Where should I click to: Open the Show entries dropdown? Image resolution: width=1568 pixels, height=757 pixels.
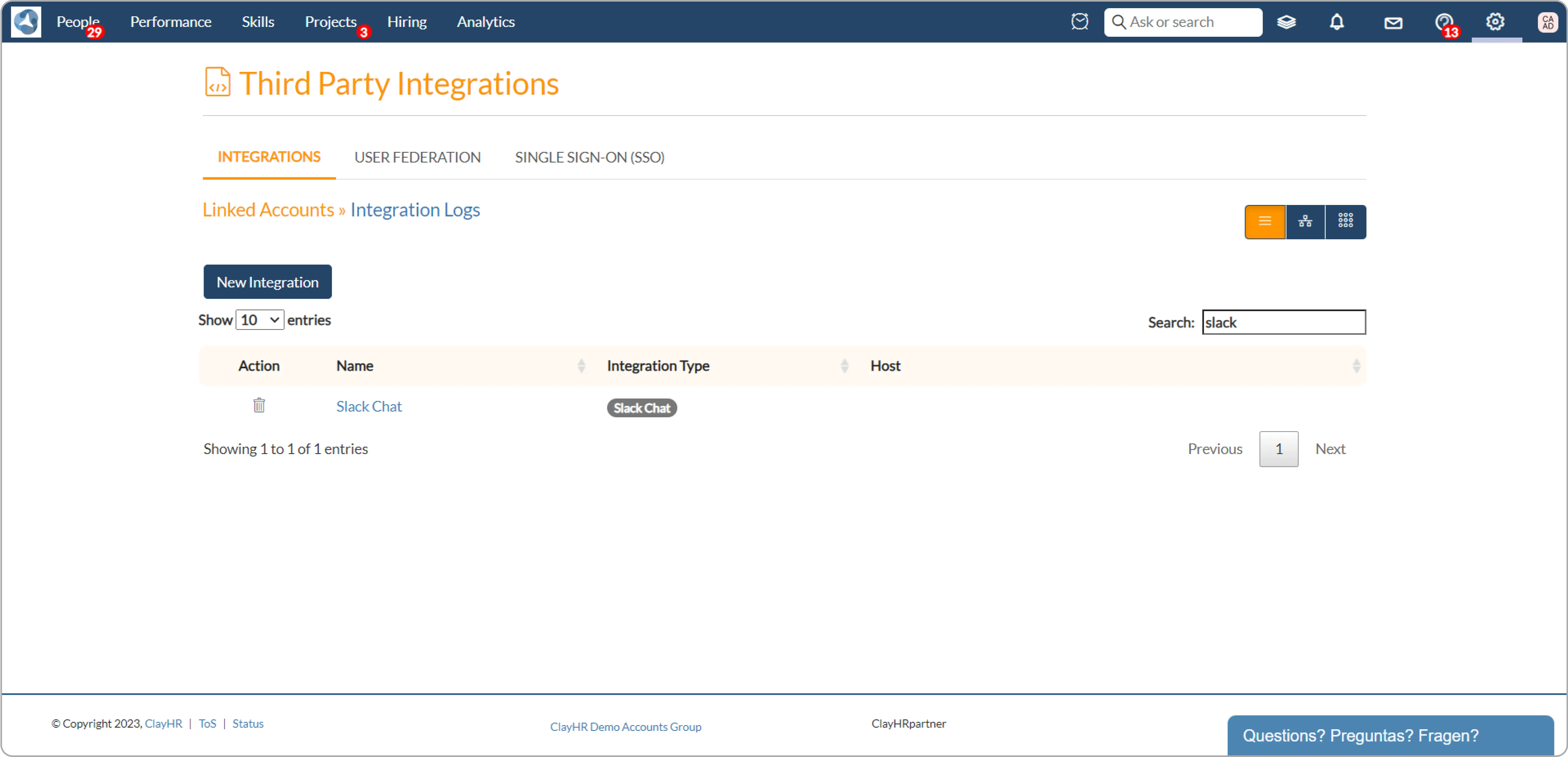pyautogui.click(x=260, y=320)
